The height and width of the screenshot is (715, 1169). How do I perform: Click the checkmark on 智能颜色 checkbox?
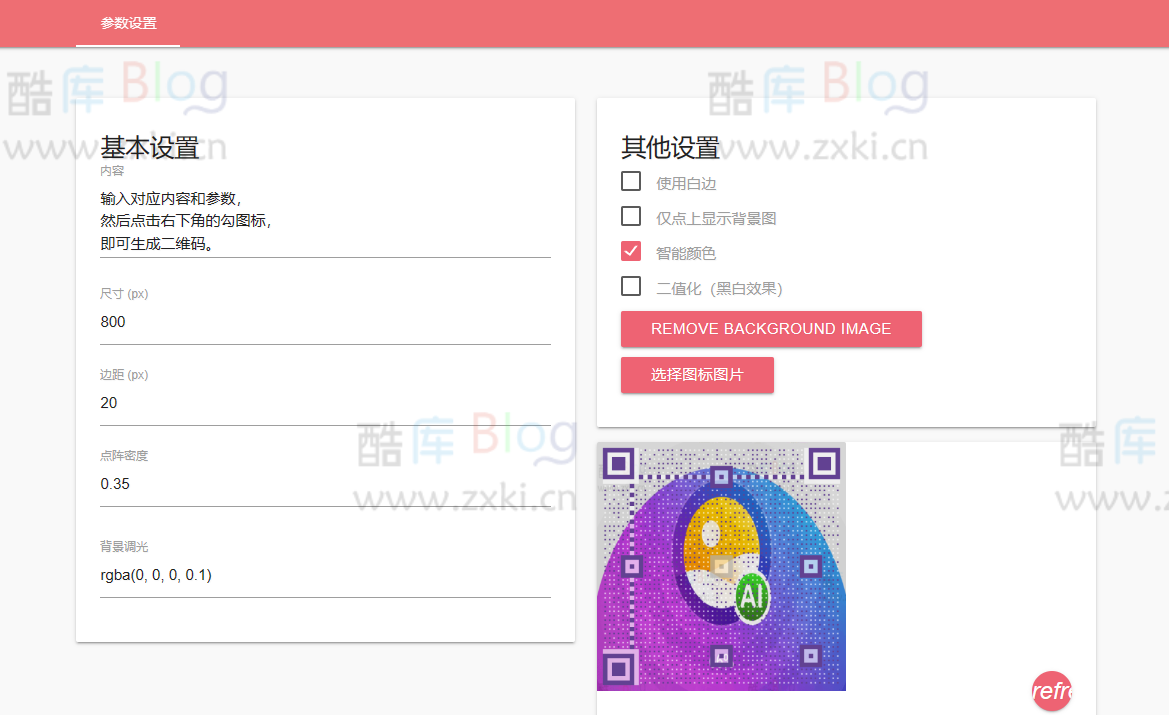tap(630, 253)
